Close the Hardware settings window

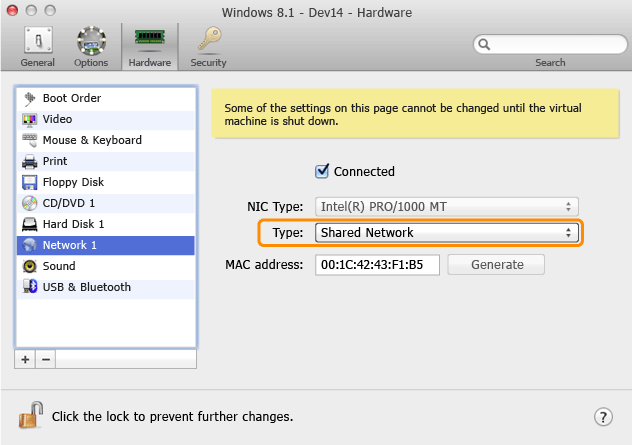[x=12, y=10]
